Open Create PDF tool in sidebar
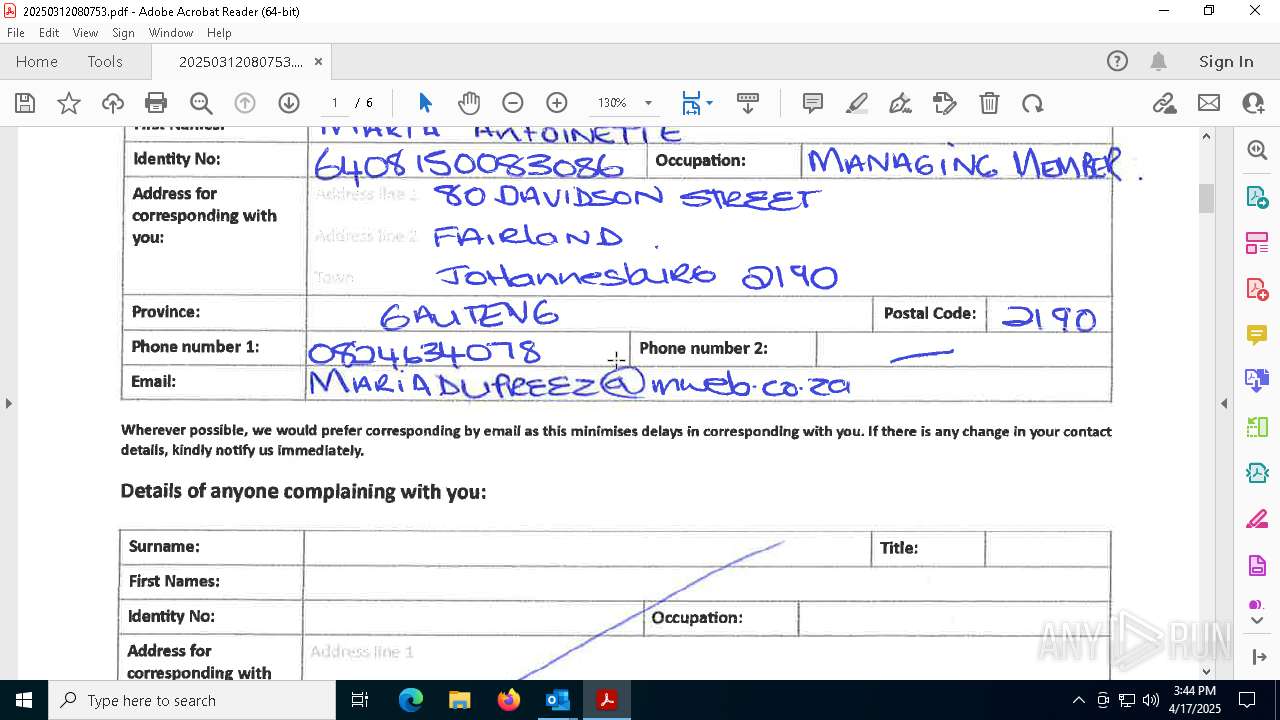This screenshot has width=1280, height=720. 1257,289
